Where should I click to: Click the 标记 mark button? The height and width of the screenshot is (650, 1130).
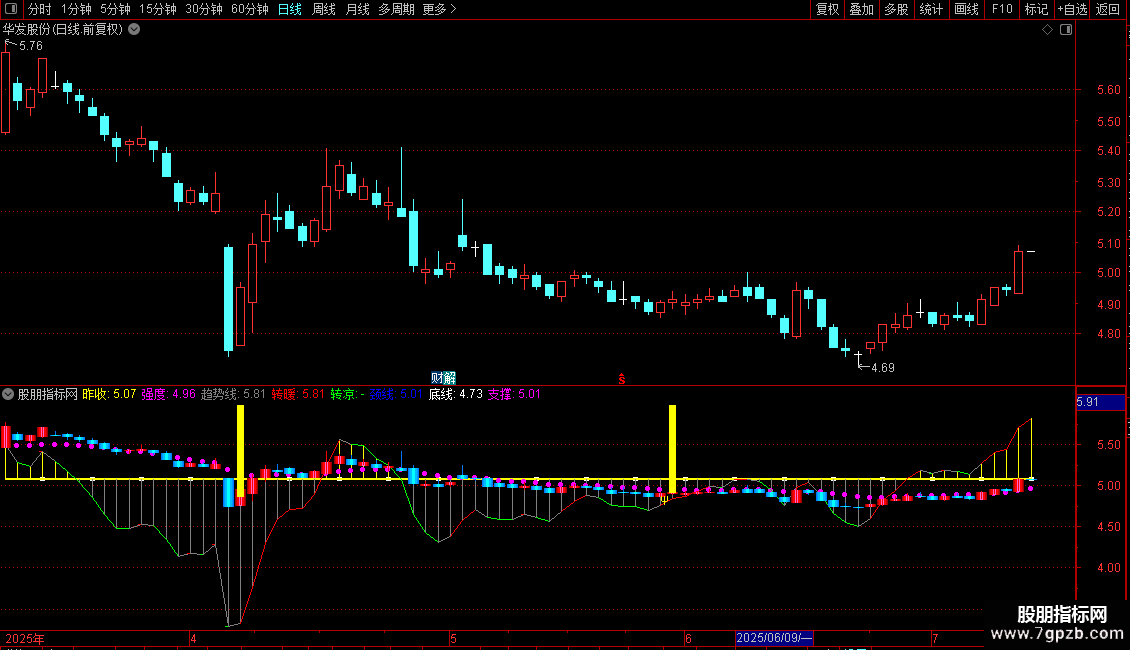[x=1036, y=9]
